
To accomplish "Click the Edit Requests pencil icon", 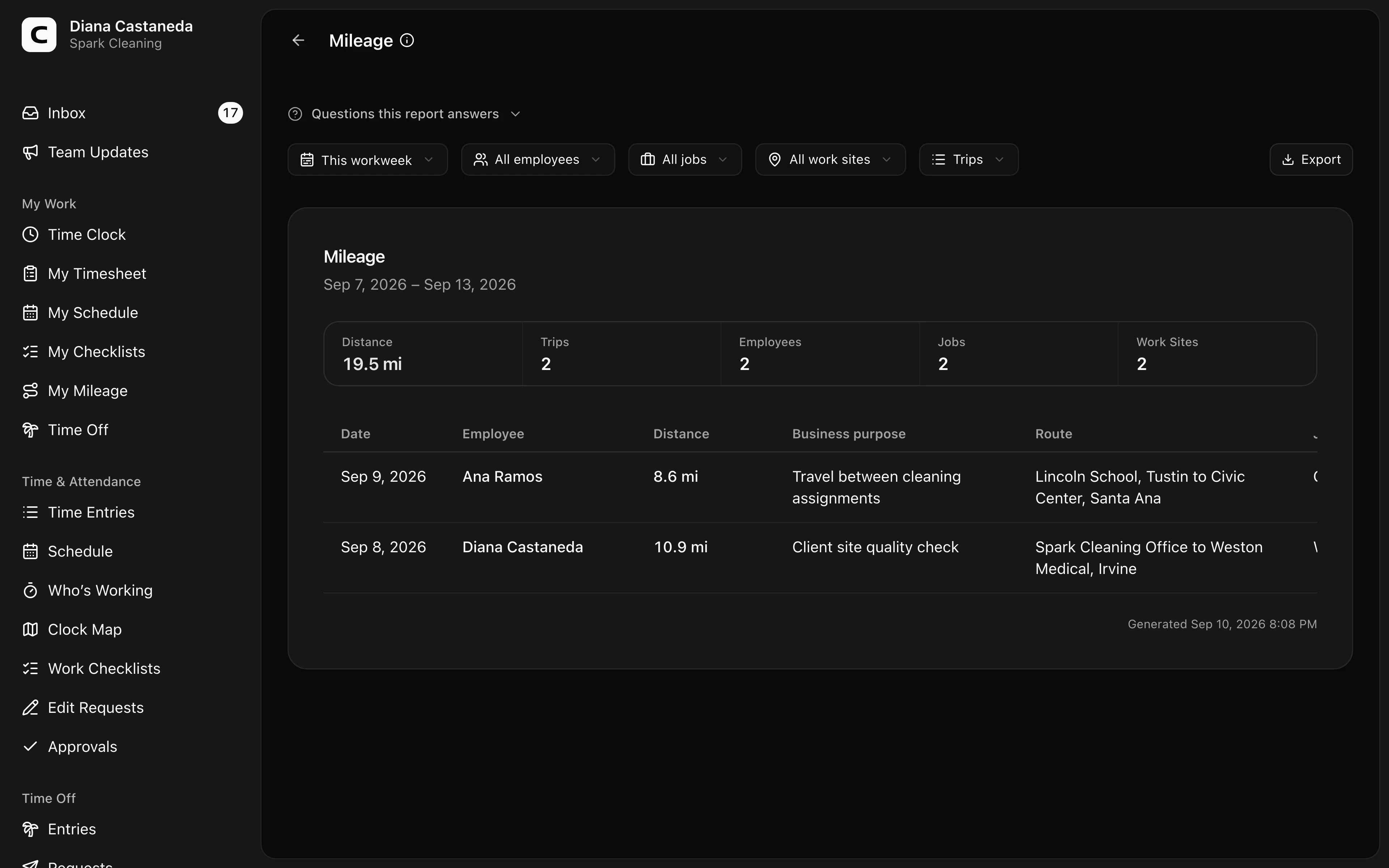I will (x=30, y=708).
